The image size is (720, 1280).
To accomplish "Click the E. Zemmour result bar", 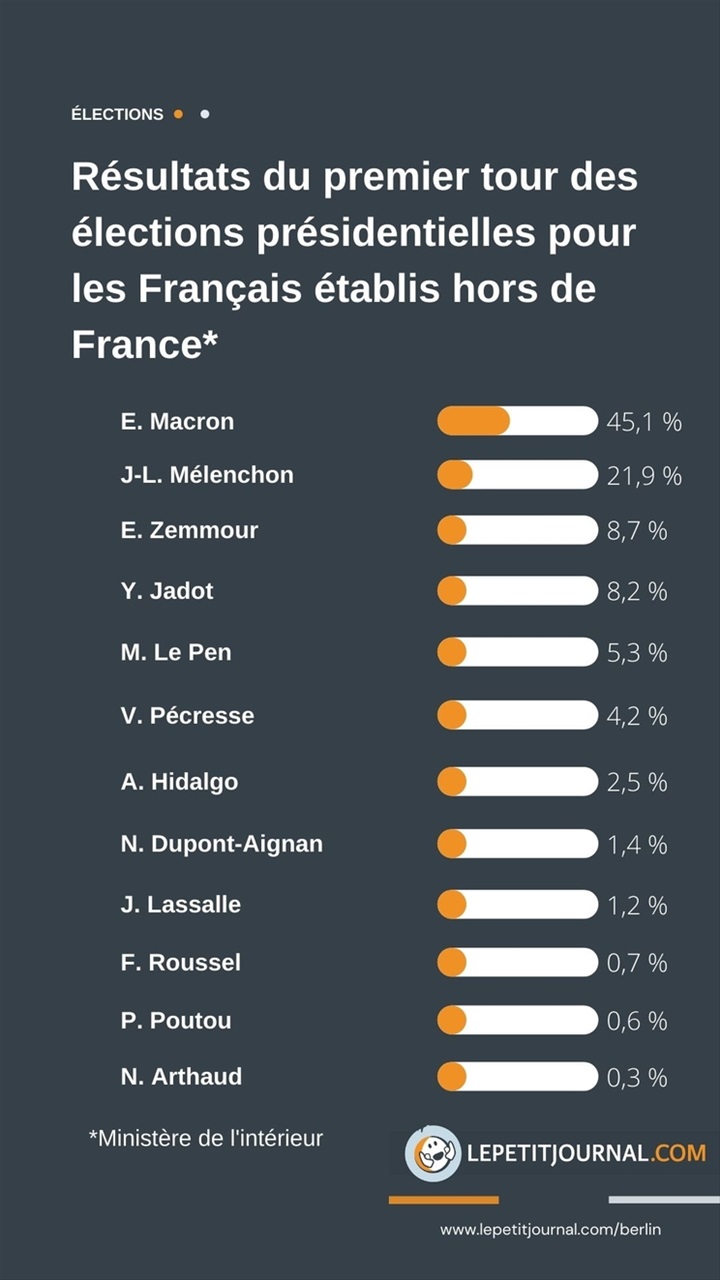I will coord(517,530).
